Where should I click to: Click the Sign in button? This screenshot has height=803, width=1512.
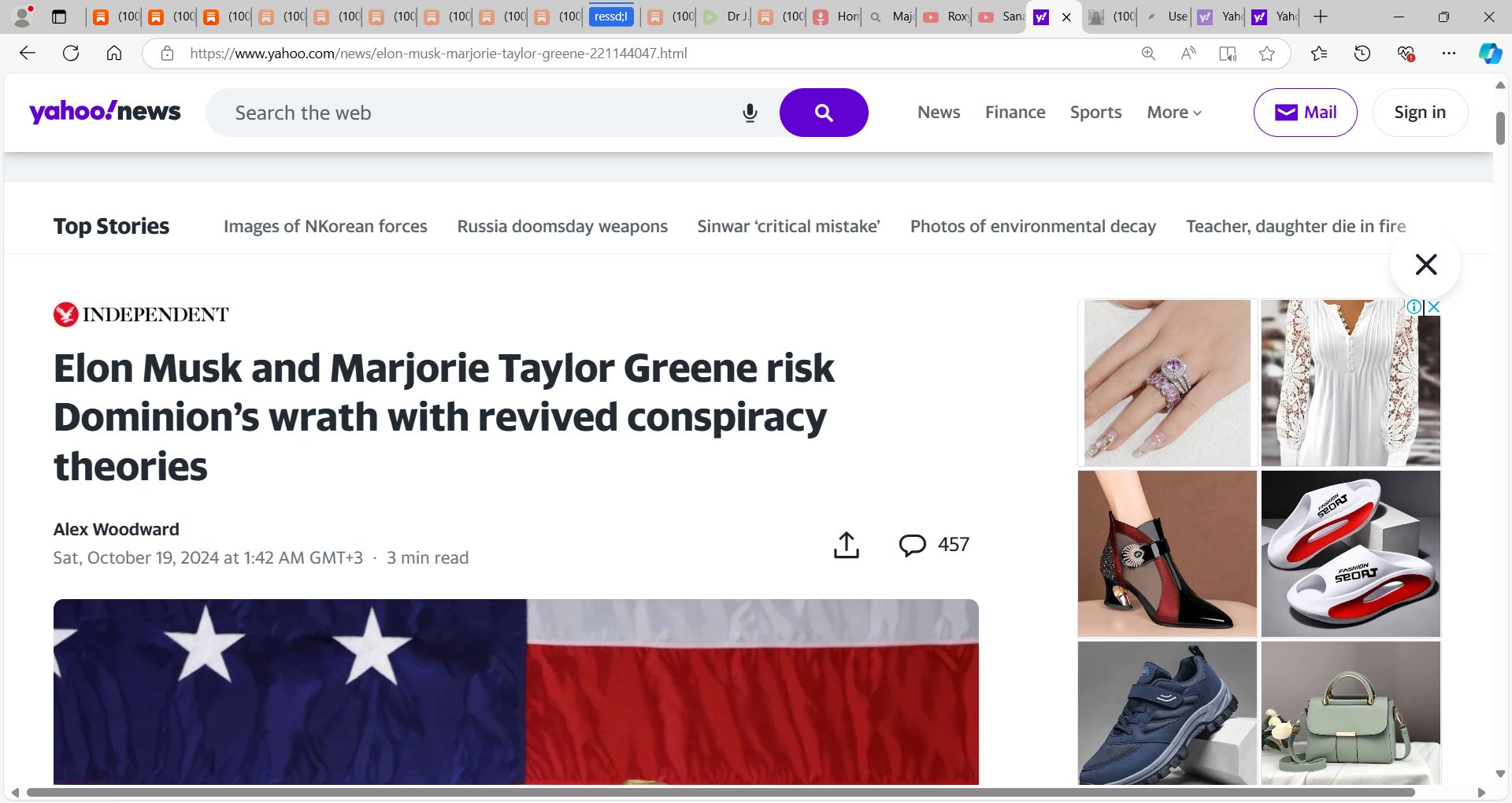click(1420, 113)
